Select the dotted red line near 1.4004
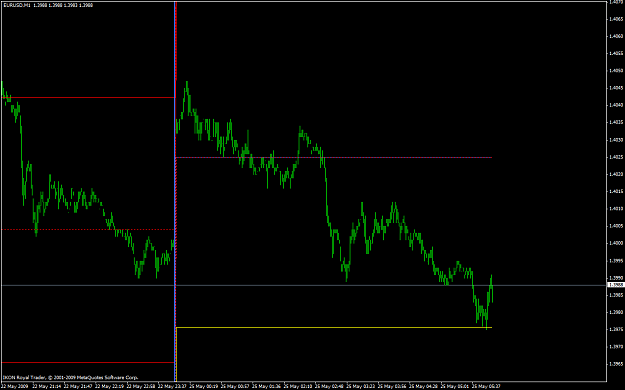 (x=88, y=229)
